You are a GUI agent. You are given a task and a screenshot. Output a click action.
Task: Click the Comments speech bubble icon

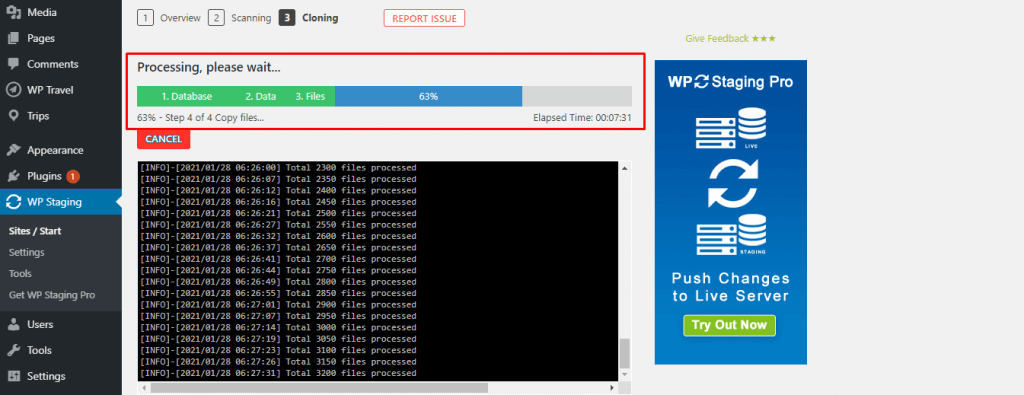tap(12, 64)
